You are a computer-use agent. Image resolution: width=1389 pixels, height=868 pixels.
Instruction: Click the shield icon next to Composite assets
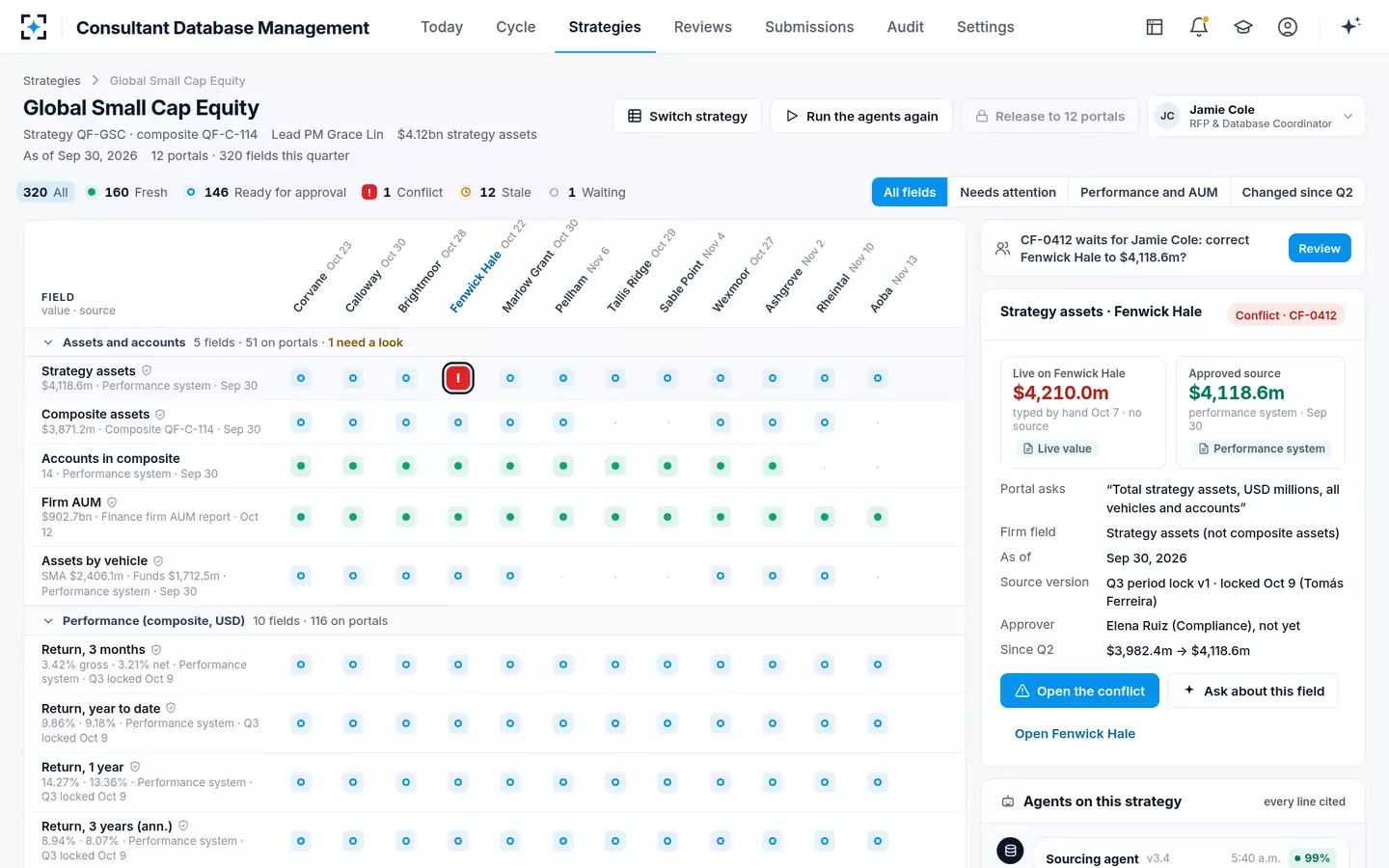[160, 414]
